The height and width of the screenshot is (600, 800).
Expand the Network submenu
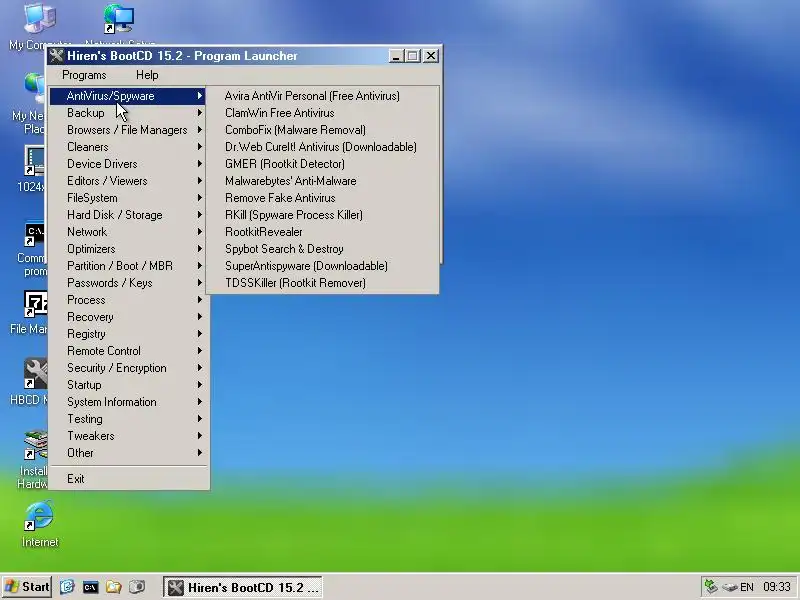[128, 232]
